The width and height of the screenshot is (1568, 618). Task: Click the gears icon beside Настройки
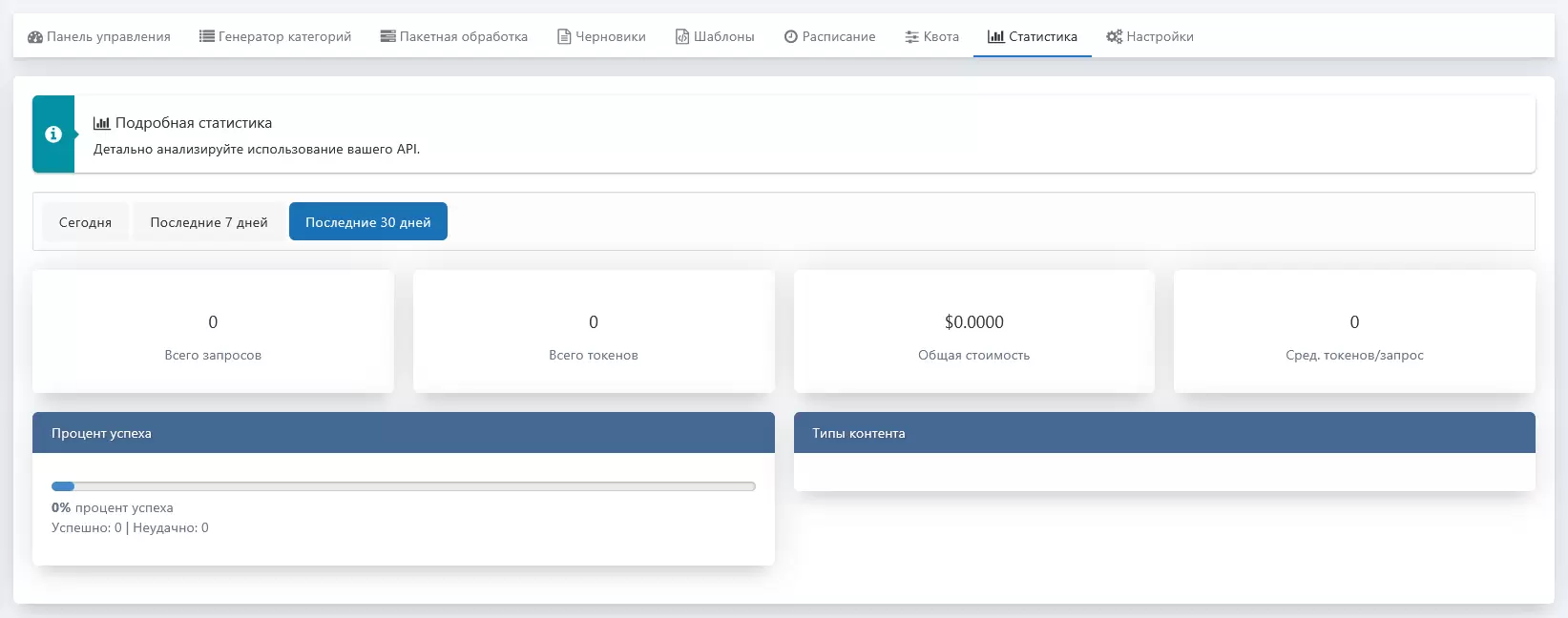(1114, 36)
